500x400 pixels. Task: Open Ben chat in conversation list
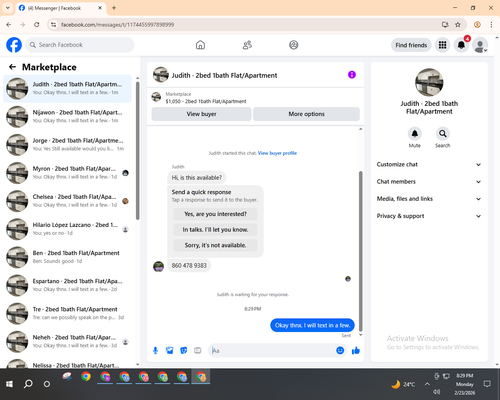(67, 257)
